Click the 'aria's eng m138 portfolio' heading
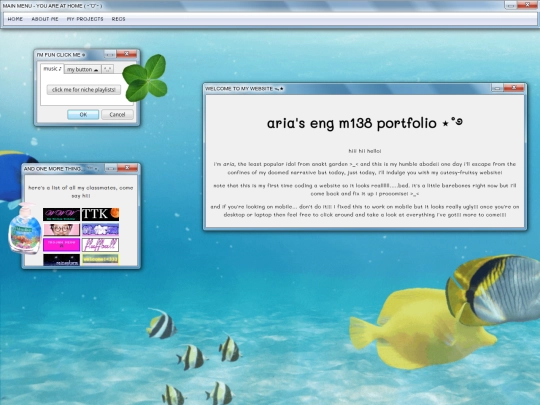The width and height of the screenshot is (540, 405). 365,123
